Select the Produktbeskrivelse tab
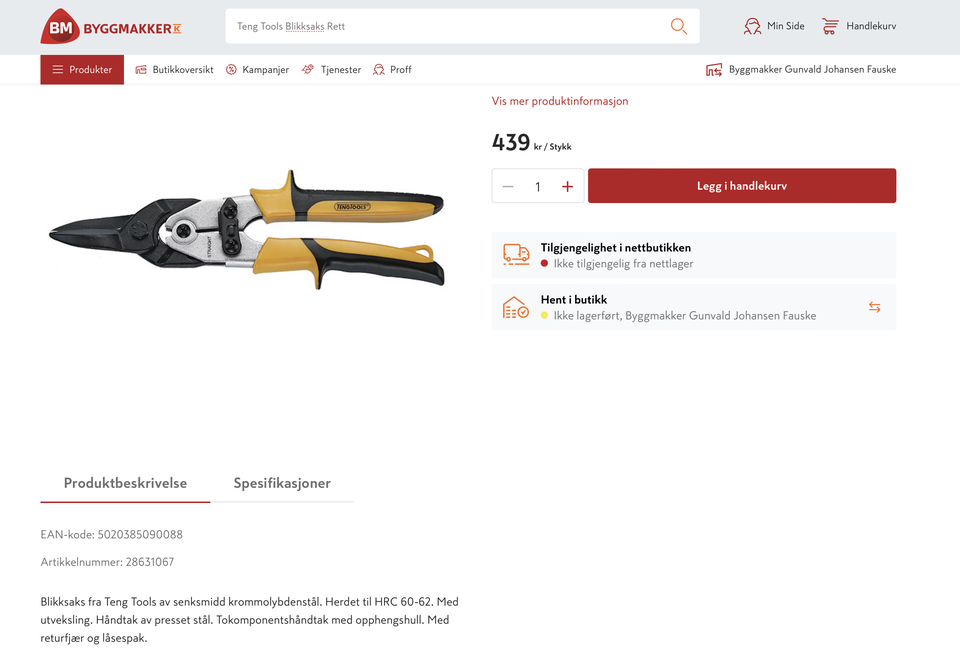The width and height of the screenshot is (960, 662). 125,483
